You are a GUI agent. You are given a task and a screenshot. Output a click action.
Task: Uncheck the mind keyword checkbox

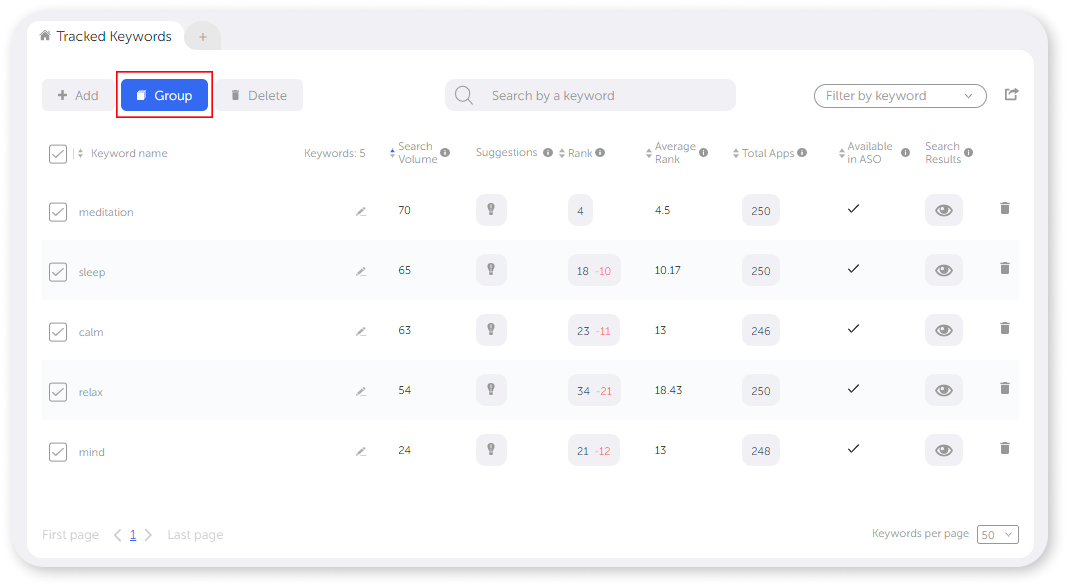coord(58,451)
